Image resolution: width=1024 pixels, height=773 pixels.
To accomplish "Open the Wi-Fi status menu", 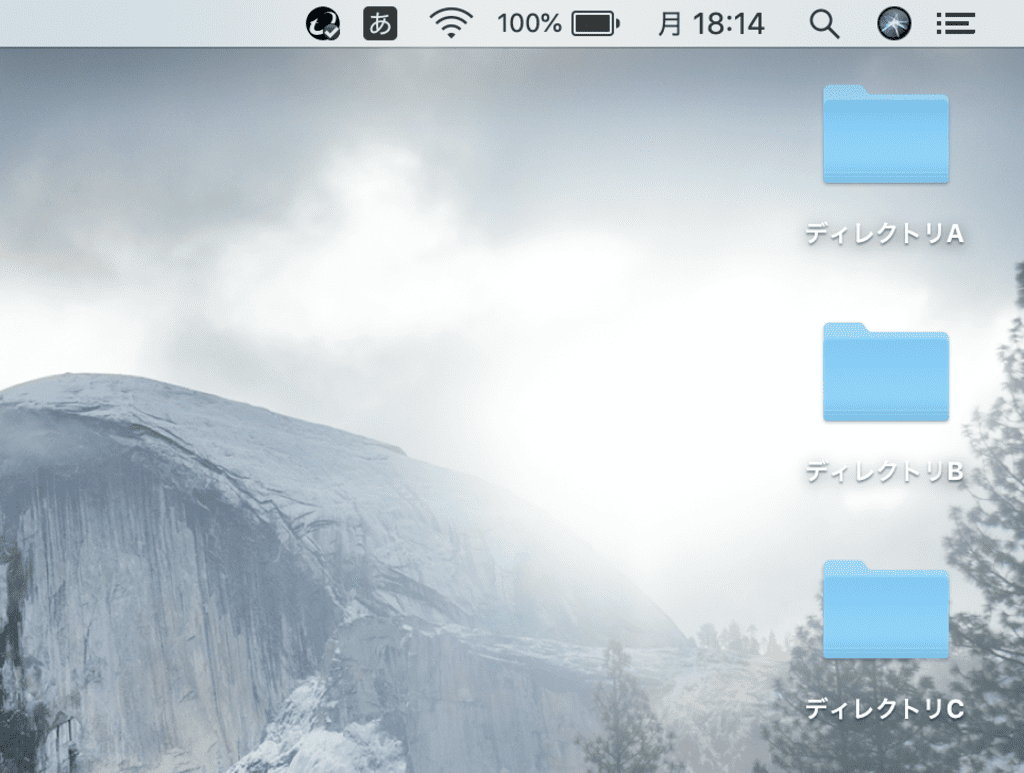I will click(x=451, y=24).
